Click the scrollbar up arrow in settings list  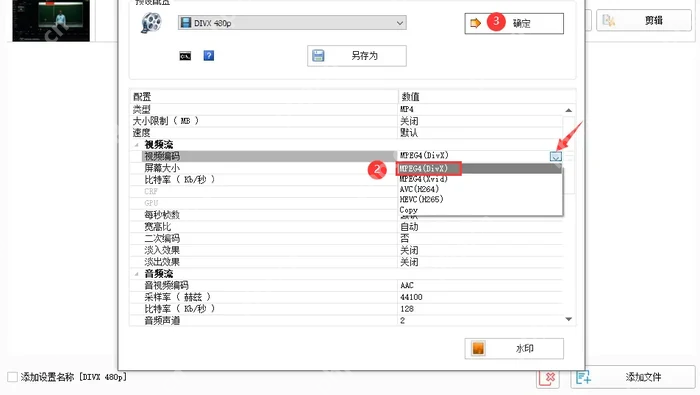(x=568, y=110)
